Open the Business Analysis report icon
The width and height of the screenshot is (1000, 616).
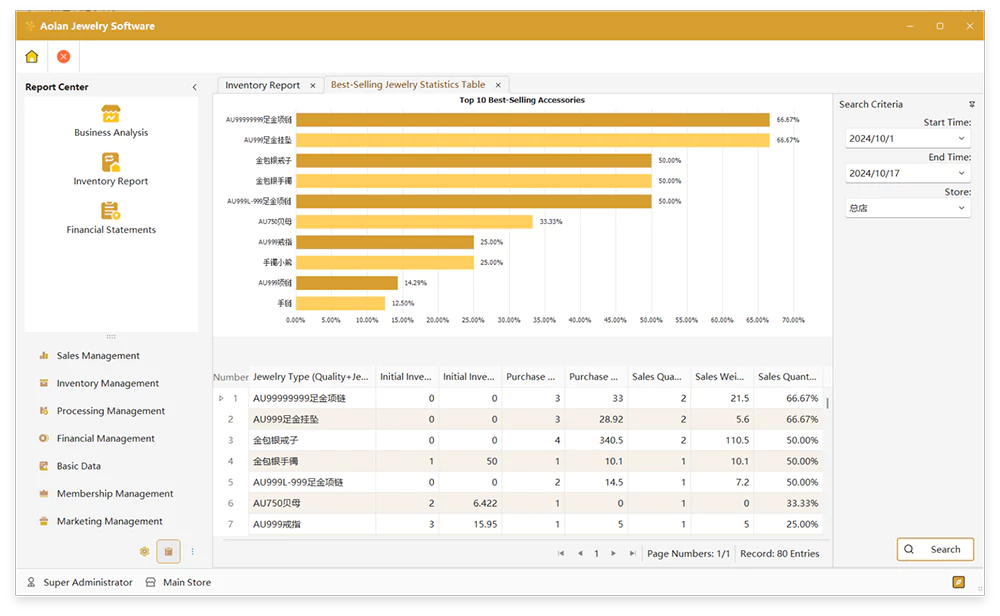pyautogui.click(x=111, y=116)
